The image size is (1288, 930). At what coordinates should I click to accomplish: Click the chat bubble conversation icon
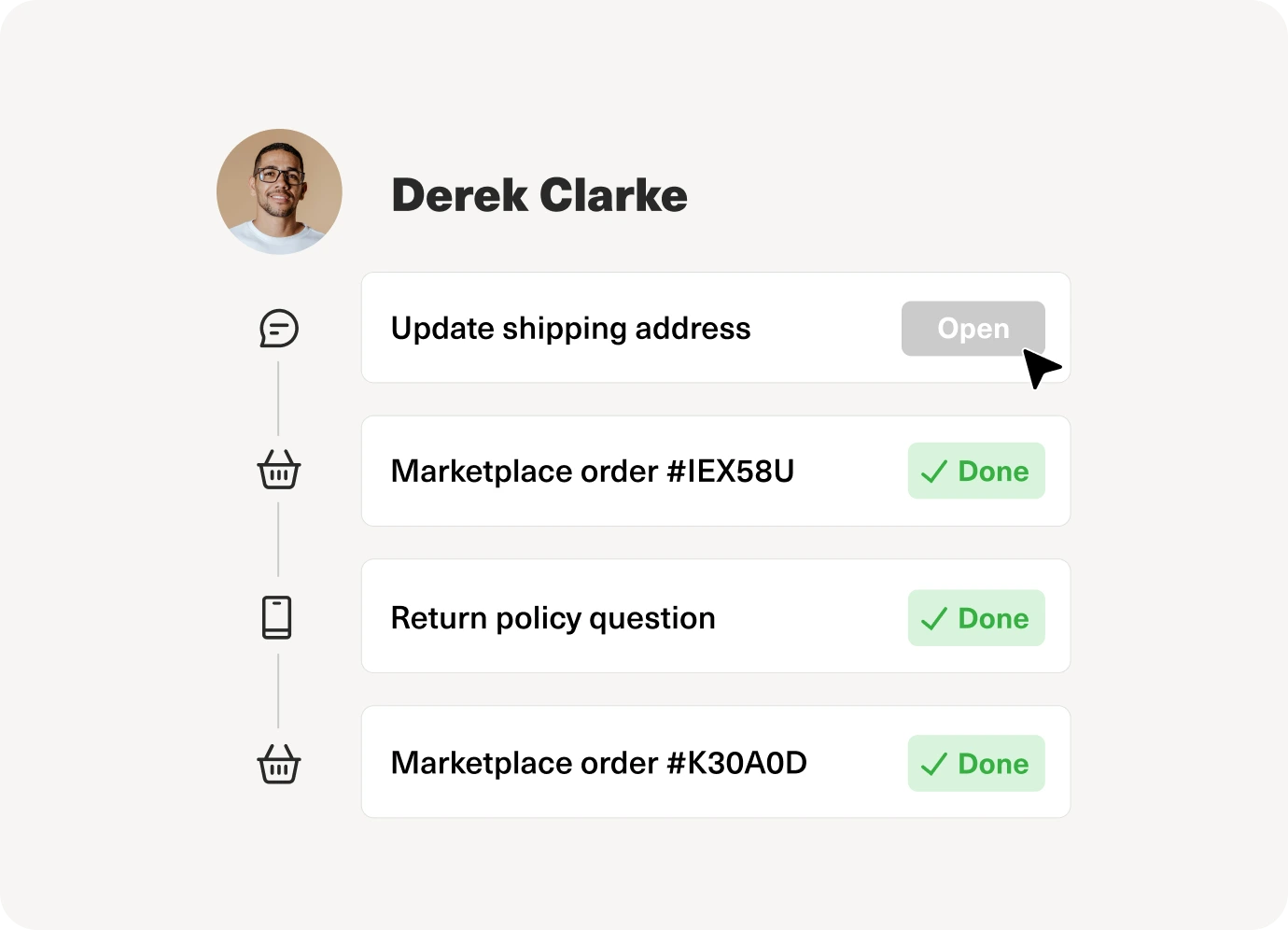tap(278, 329)
